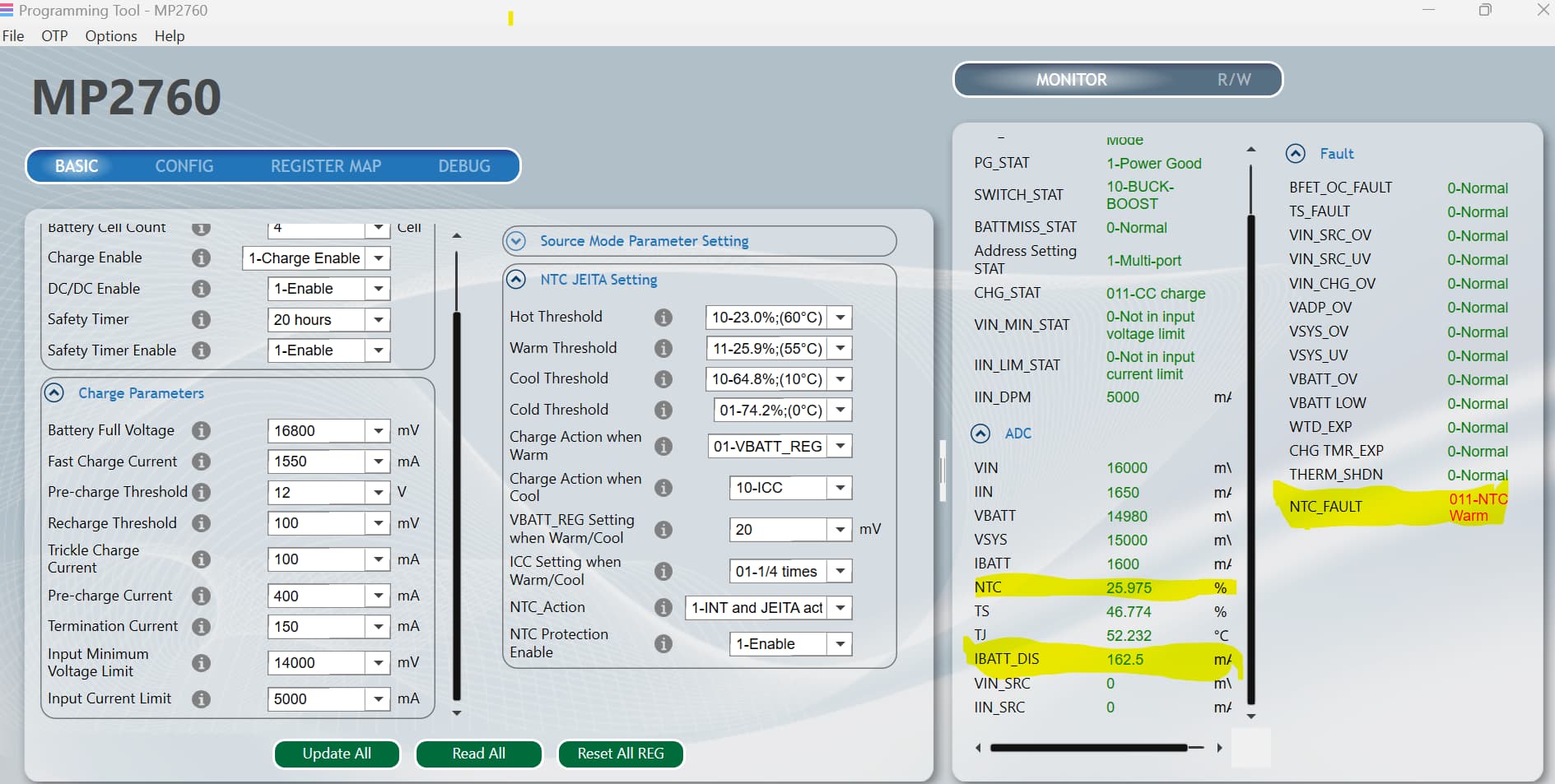The image size is (1555, 784).
Task: Click the Reset All REG button
Action: (621, 754)
